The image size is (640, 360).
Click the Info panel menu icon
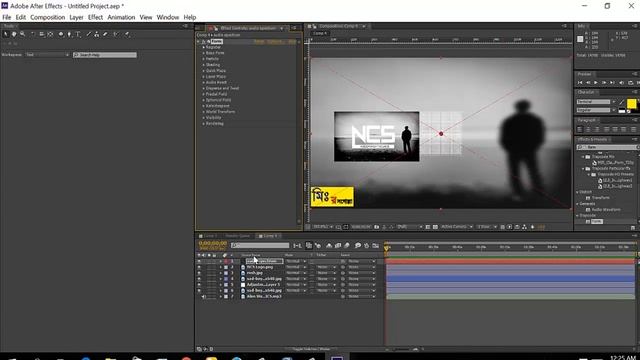(634, 26)
